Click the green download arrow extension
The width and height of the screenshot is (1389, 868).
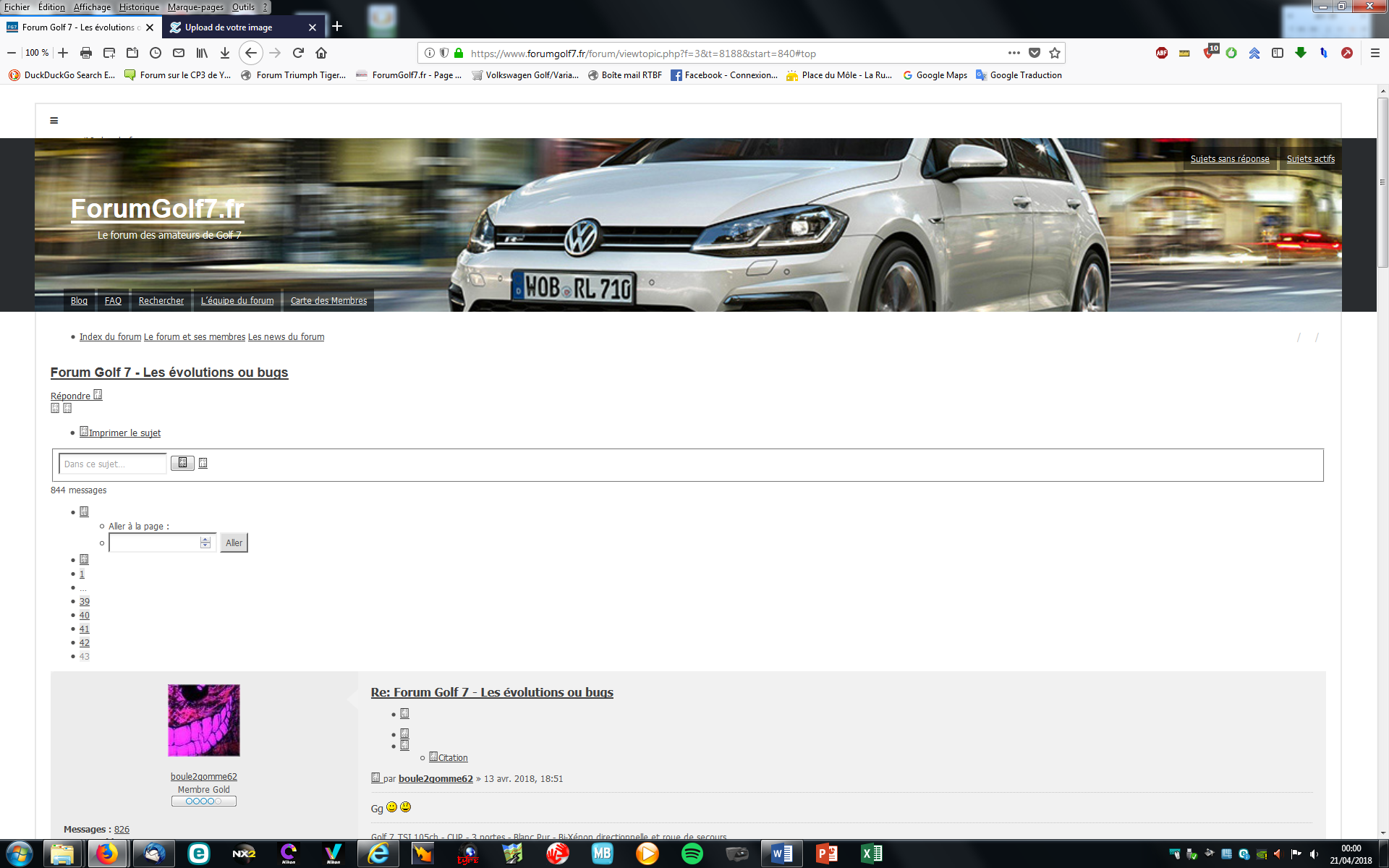(x=1301, y=53)
